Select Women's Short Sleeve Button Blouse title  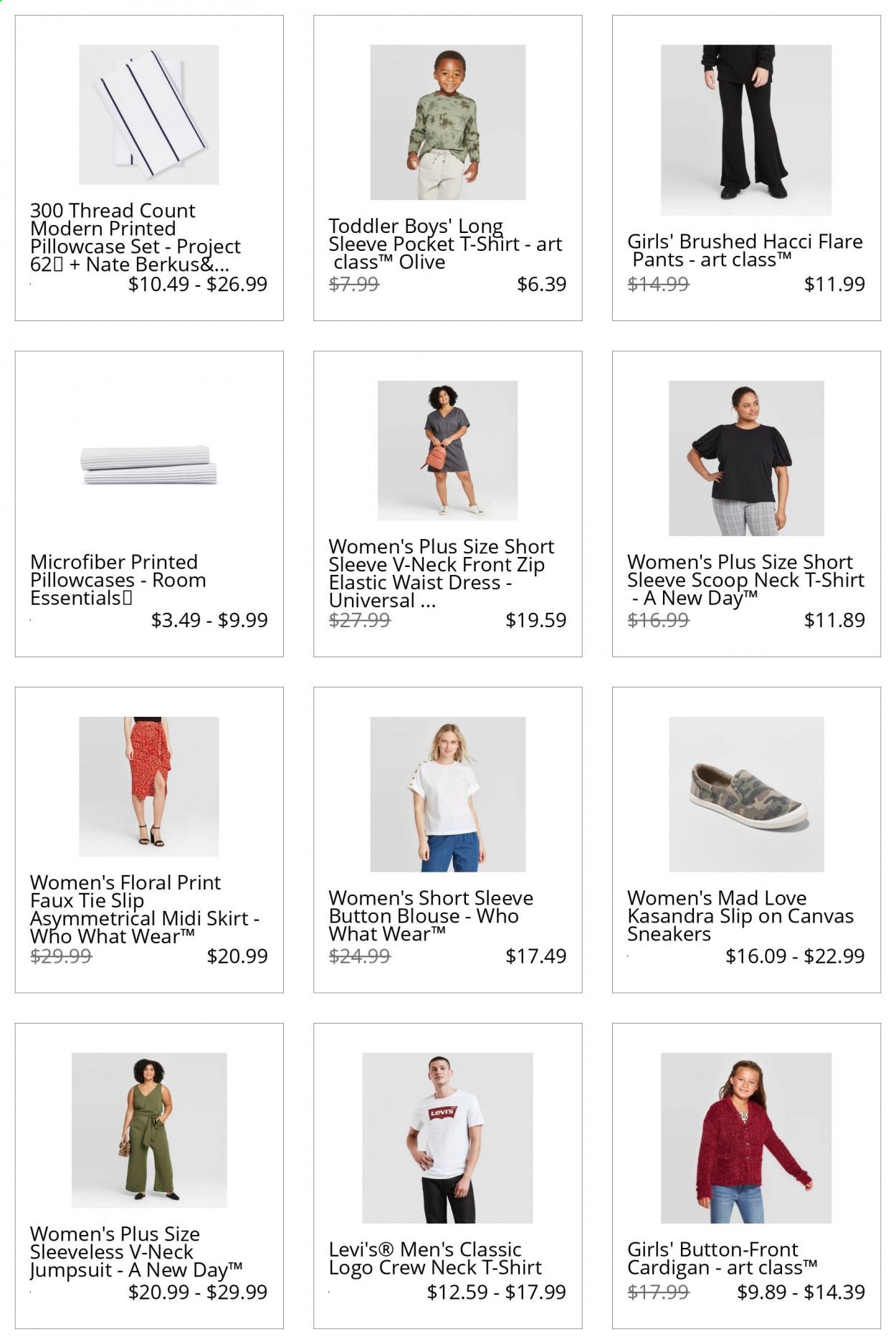(431, 915)
